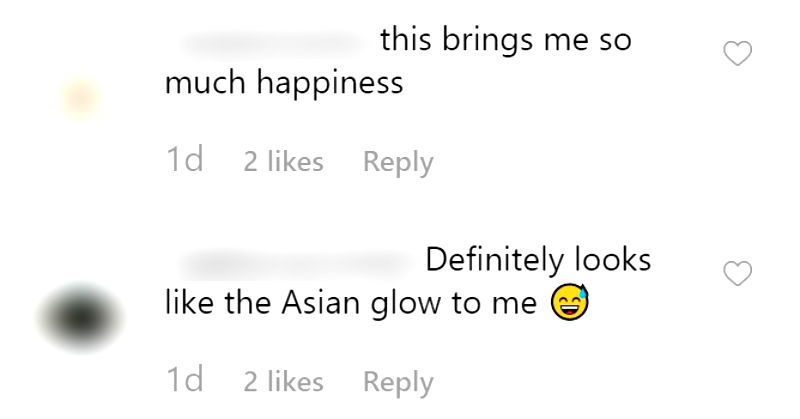800x419 pixels.
Task: Reply to the "so much happiness" comment
Action: (398, 162)
